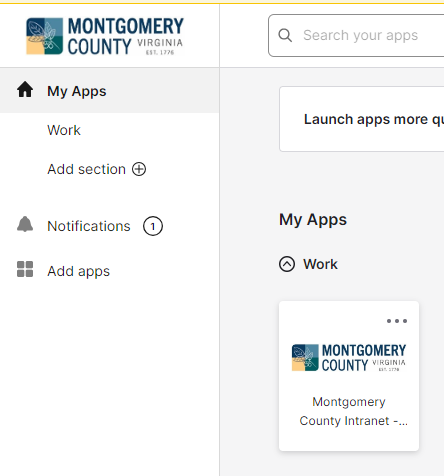Screen dimensions: 444x476
Task: Click the magnifying glass search icon
Action: point(285,35)
